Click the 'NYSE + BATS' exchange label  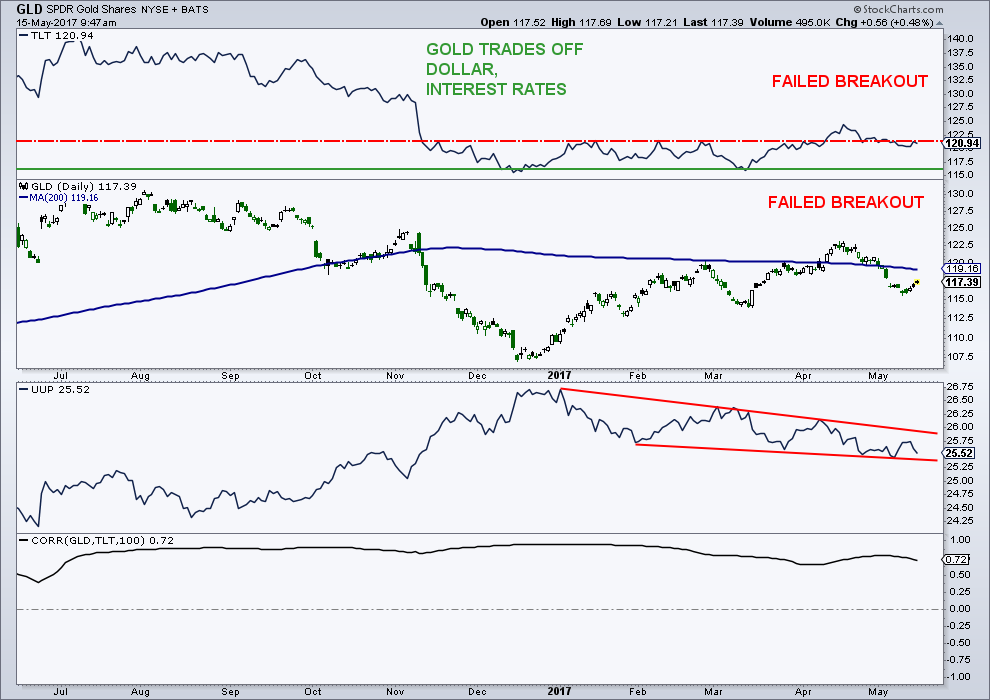click(x=174, y=9)
